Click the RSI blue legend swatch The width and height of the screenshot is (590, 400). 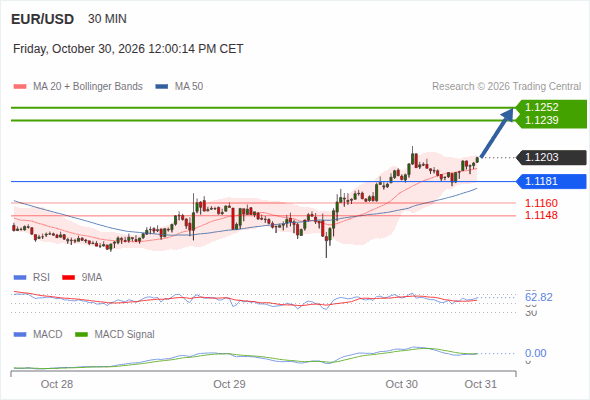pos(20,278)
